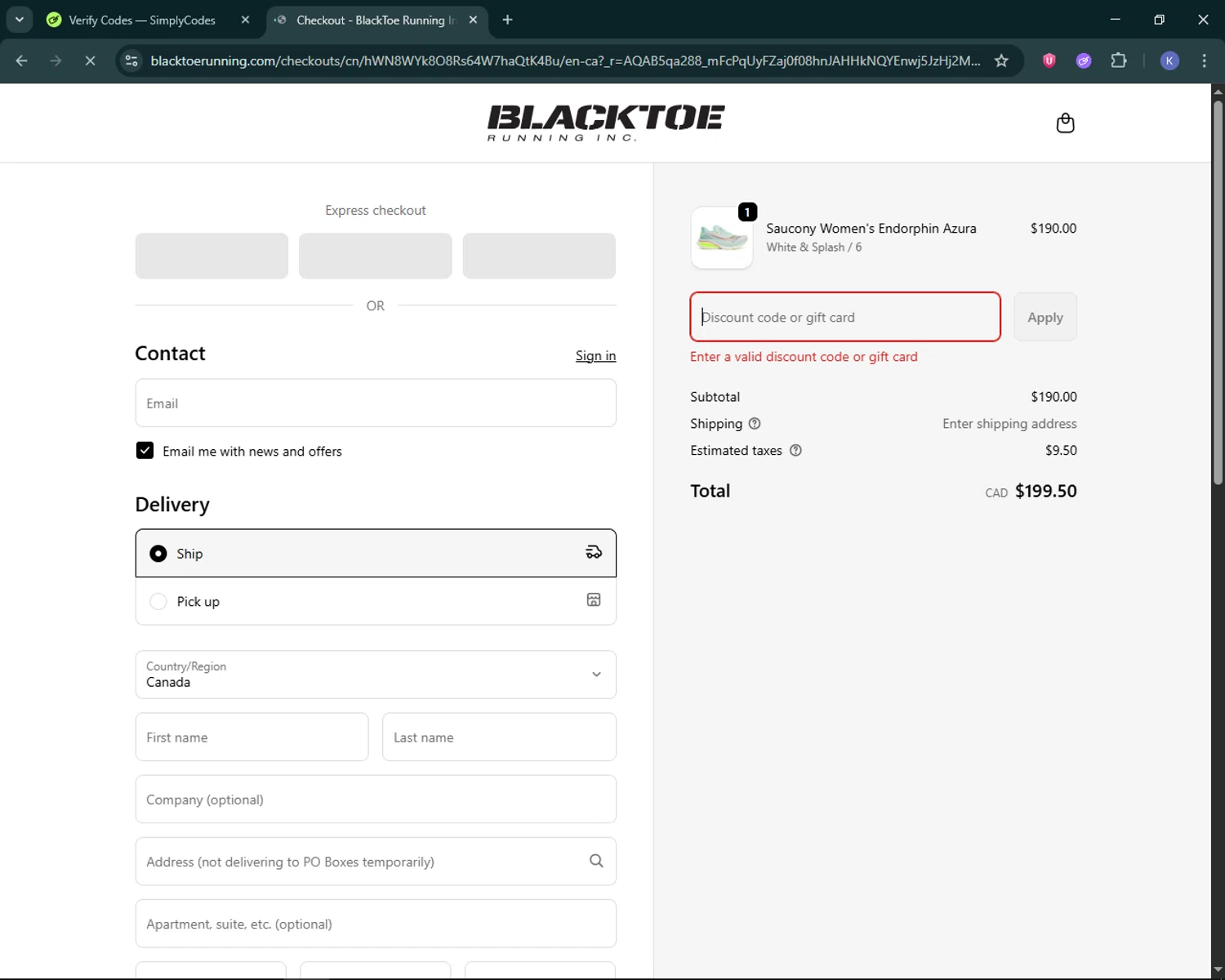This screenshot has height=980, width=1225.
Task: Toggle Email me with news and offers
Action: (x=145, y=451)
